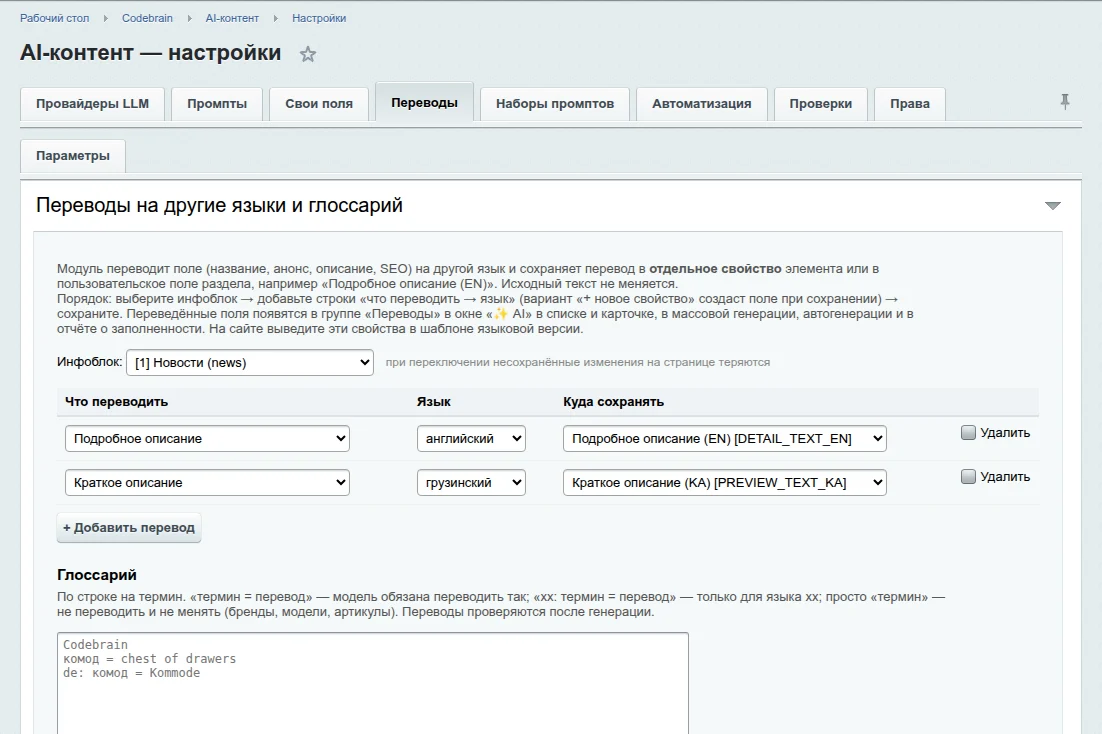Open the Проверки tab

click(x=821, y=104)
